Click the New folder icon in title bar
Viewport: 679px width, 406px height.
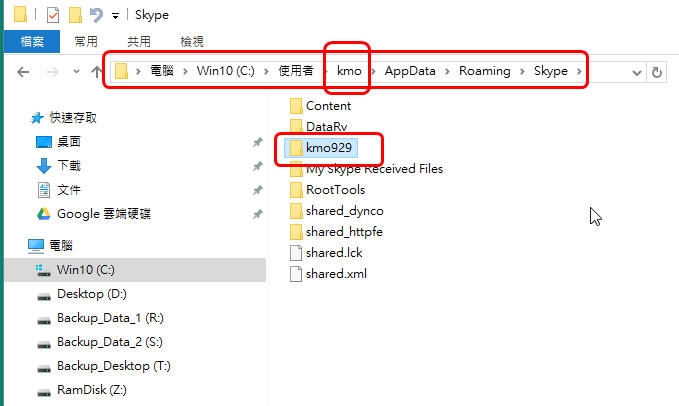[x=75, y=15]
